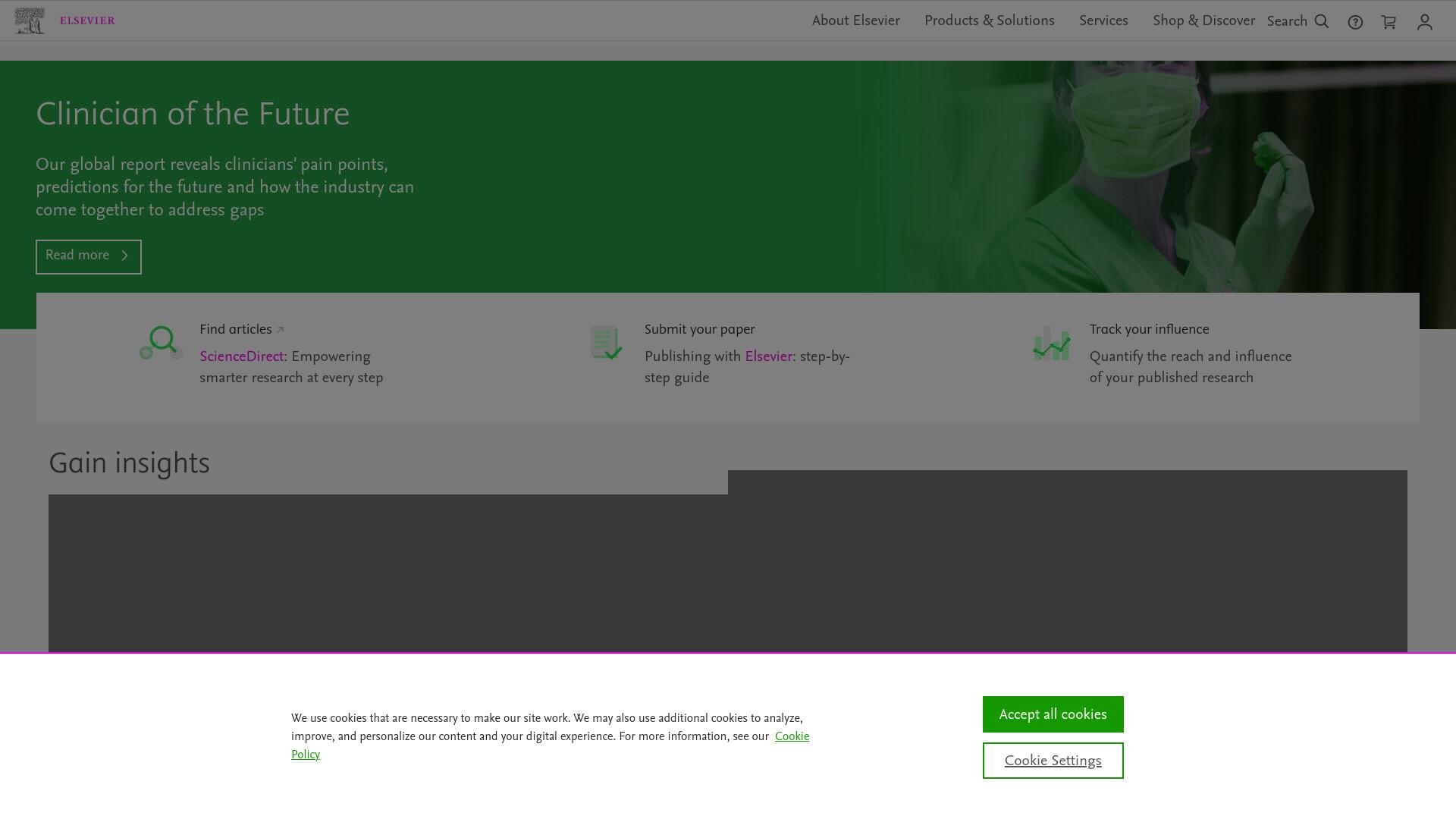Screen dimensions: 1456x819
Task: Open Cookie Settings
Action: coord(1053,761)
